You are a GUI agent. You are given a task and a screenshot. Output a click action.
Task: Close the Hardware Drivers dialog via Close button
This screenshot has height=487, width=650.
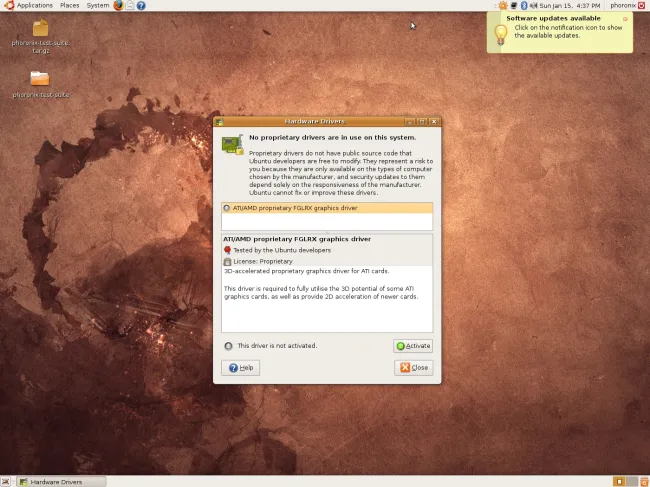pyautogui.click(x=414, y=368)
